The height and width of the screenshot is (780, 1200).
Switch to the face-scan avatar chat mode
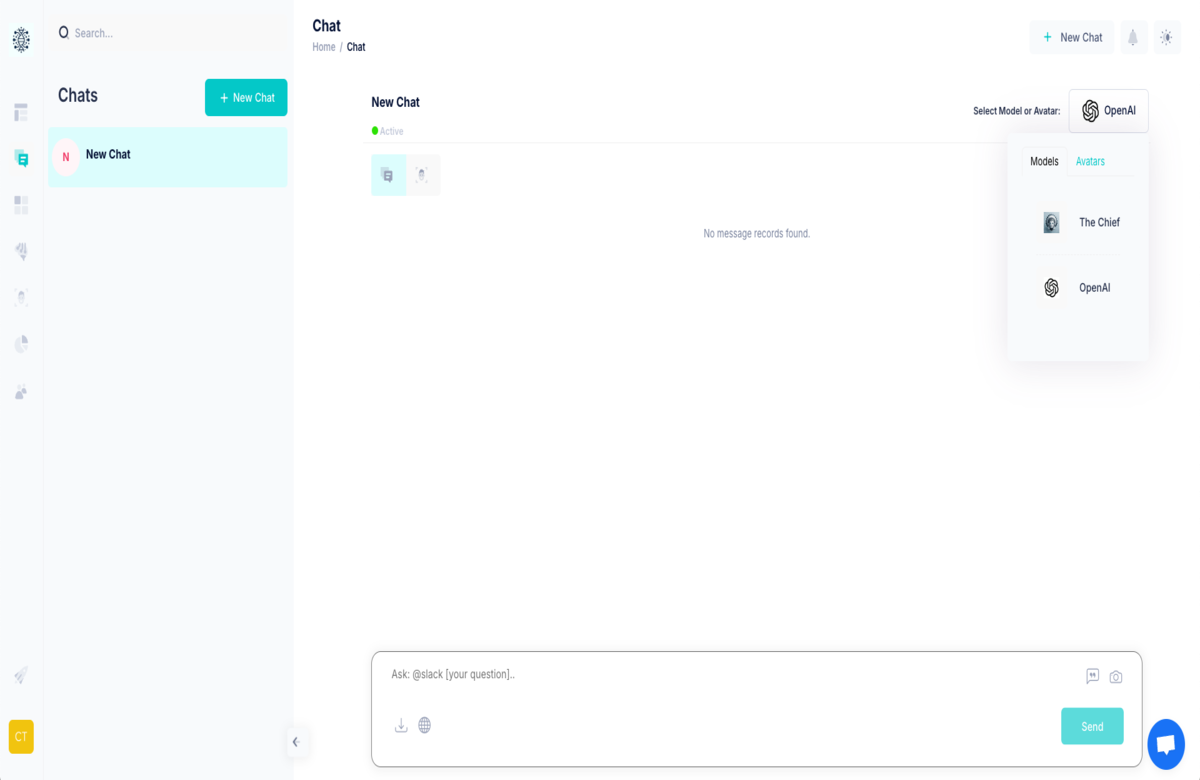(x=422, y=175)
